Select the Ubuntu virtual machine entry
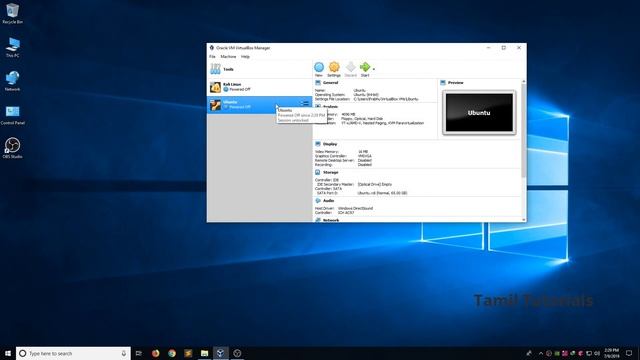 pyautogui.click(x=259, y=105)
